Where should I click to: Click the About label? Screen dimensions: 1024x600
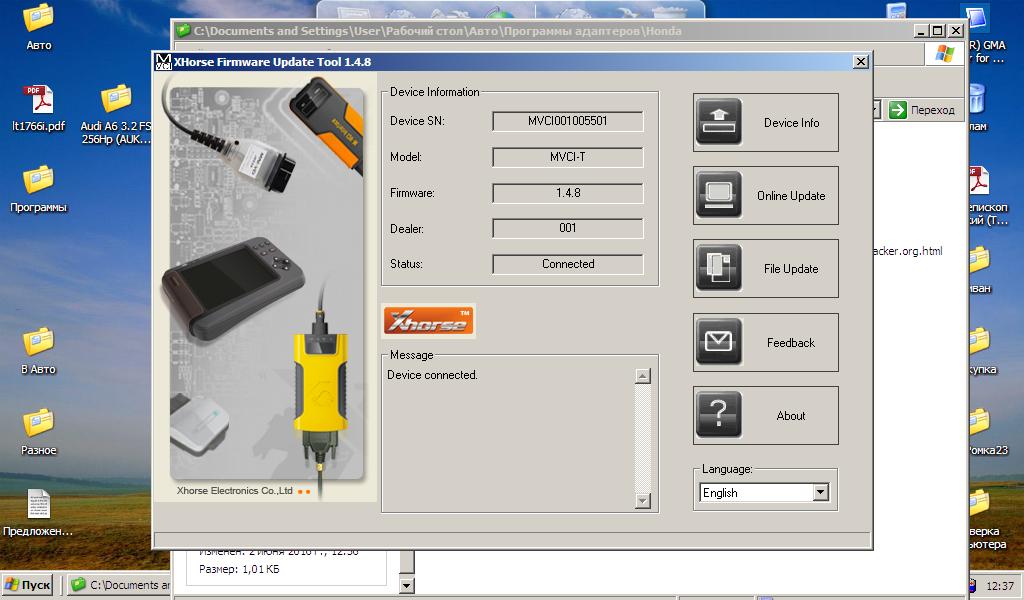click(x=791, y=416)
